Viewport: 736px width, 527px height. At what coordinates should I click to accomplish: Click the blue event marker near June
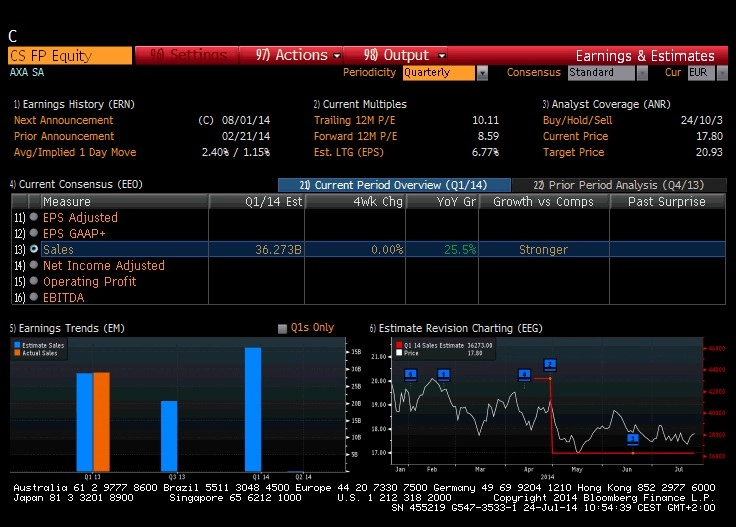pos(633,439)
